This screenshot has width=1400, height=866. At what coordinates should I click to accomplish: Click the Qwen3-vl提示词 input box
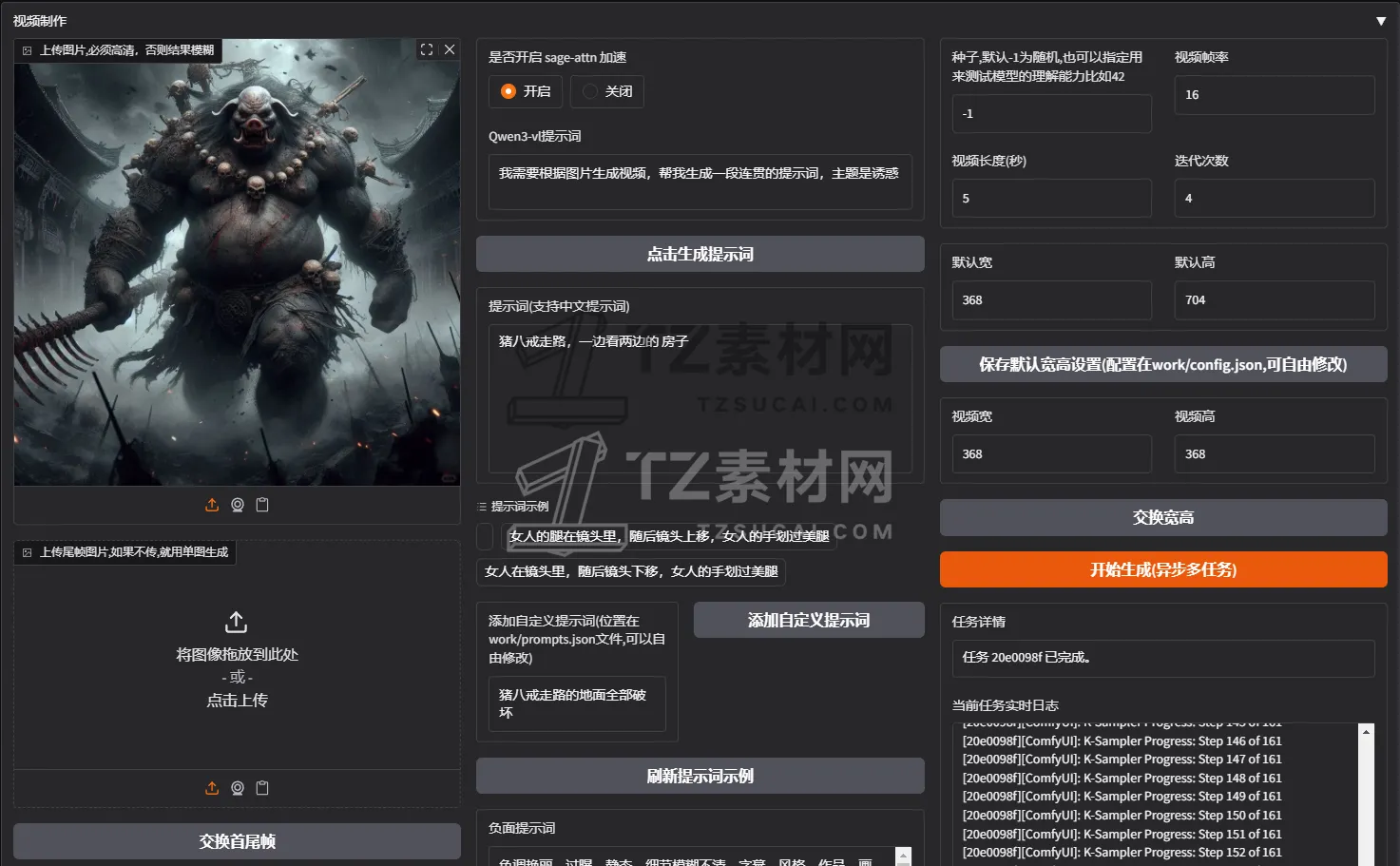pyautogui.click(x=700, y=182)
